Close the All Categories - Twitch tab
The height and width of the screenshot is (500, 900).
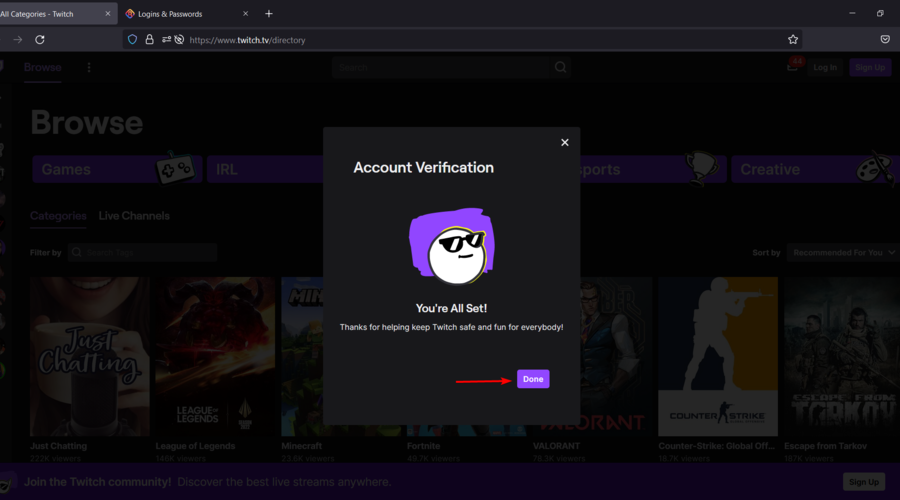(107, 14)
